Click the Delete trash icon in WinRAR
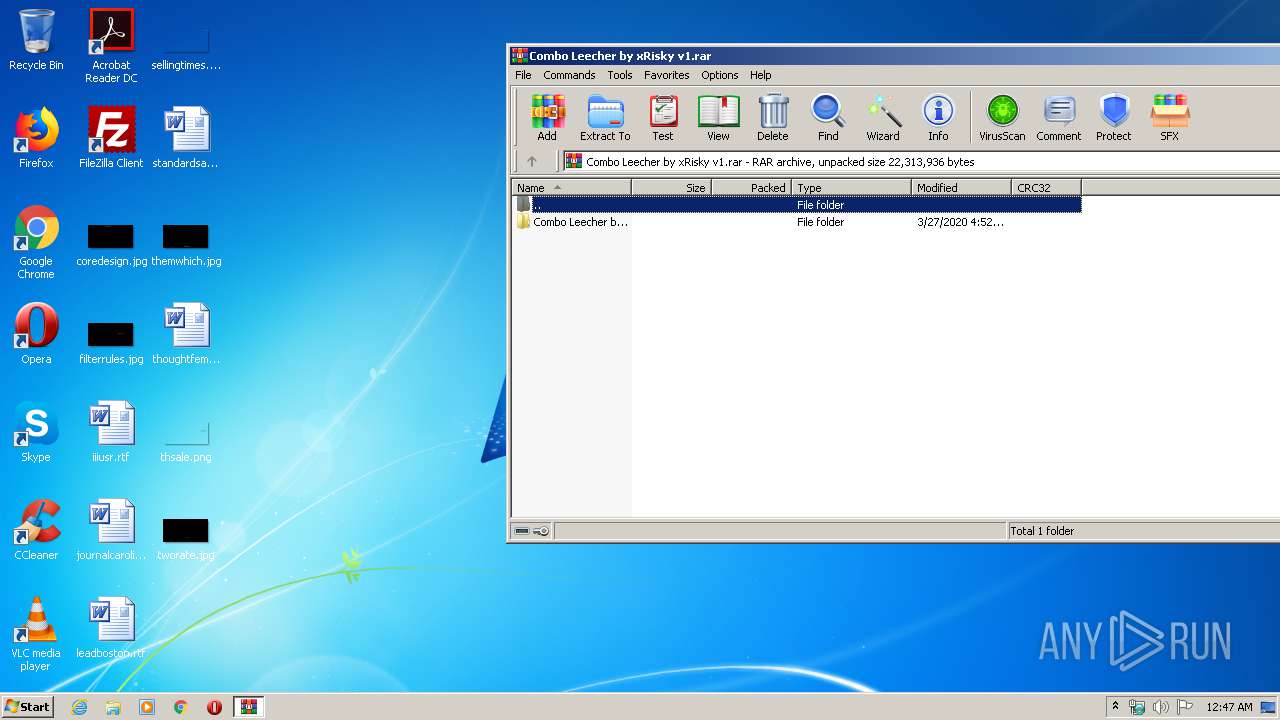 tap(772, 118)
